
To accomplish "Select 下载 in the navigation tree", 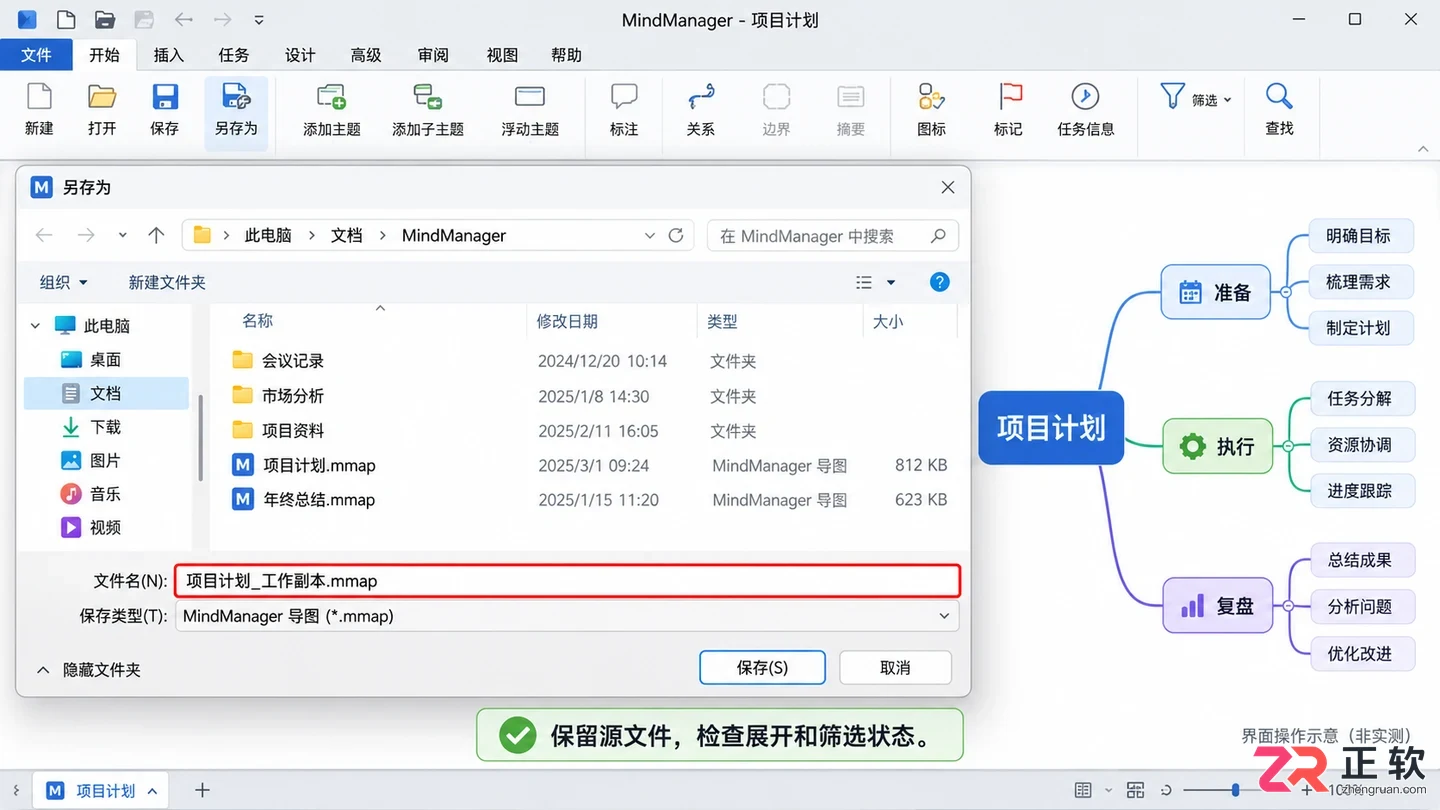I will 105,427.
